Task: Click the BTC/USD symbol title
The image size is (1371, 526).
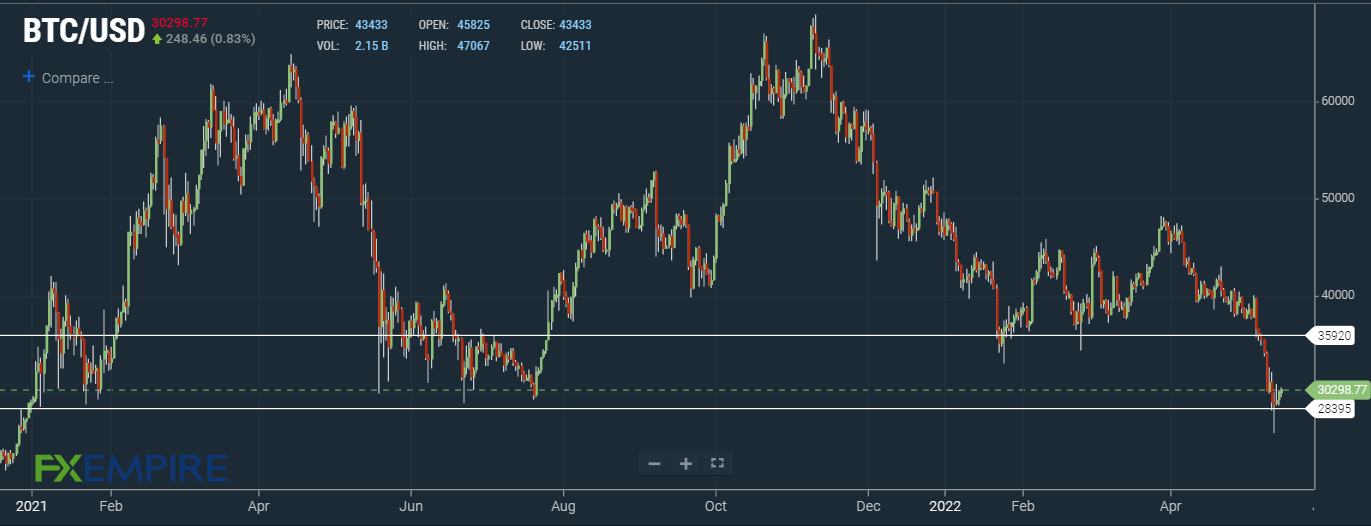Action: pos(84,32)
